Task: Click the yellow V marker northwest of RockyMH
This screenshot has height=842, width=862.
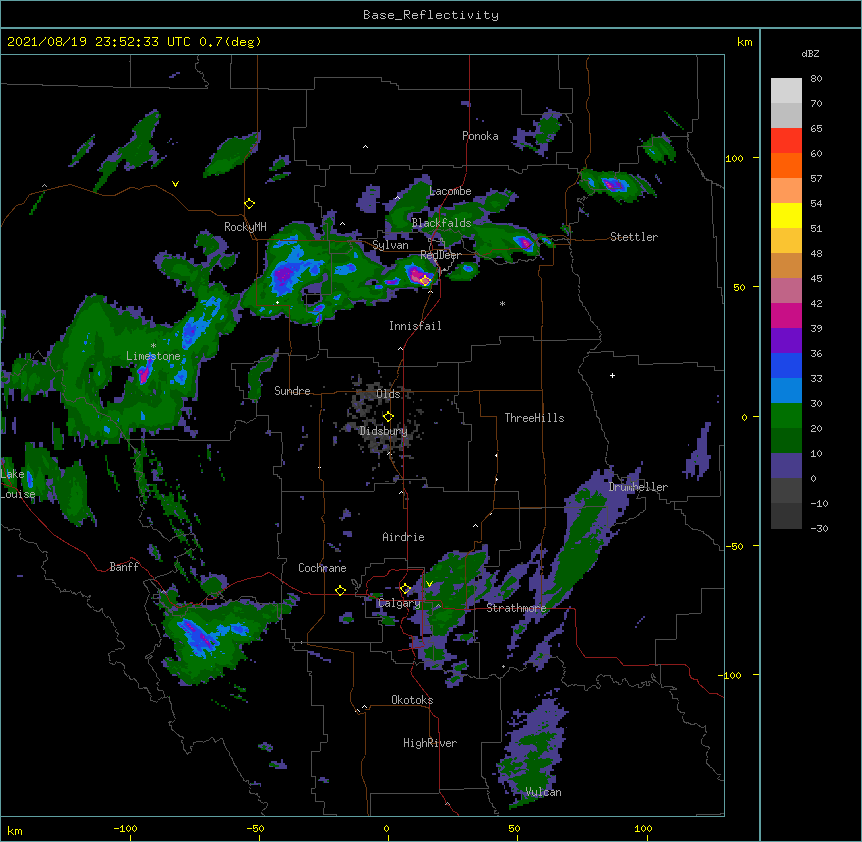Action: pos(175,184)
